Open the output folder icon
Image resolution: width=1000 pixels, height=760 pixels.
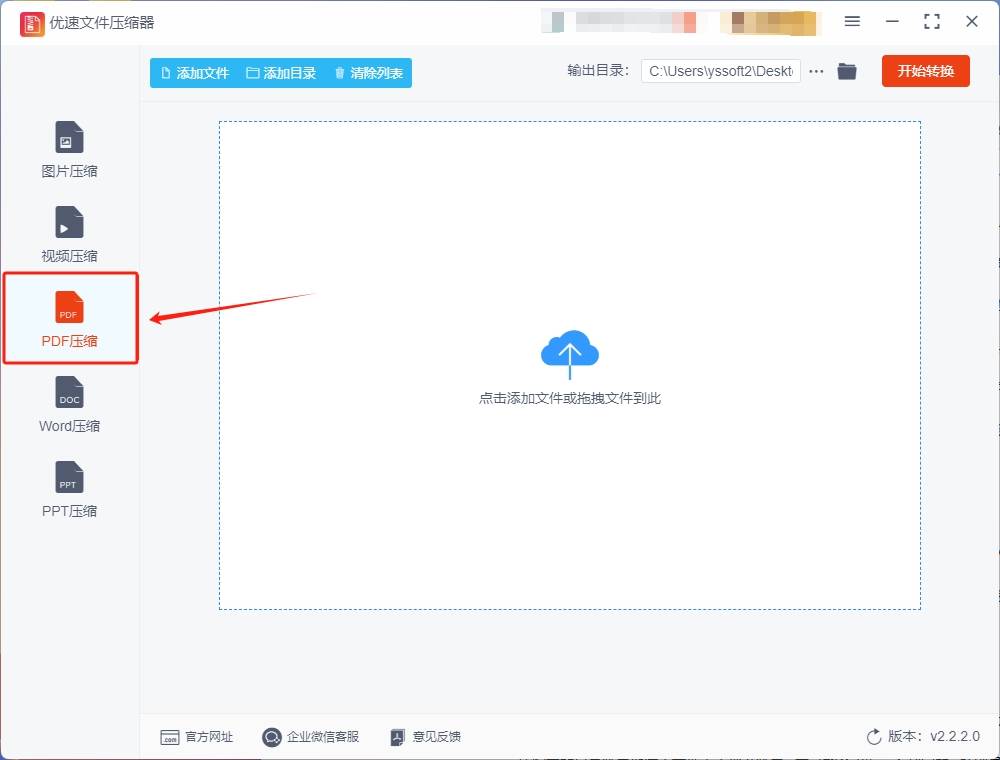tap(847, 71)
